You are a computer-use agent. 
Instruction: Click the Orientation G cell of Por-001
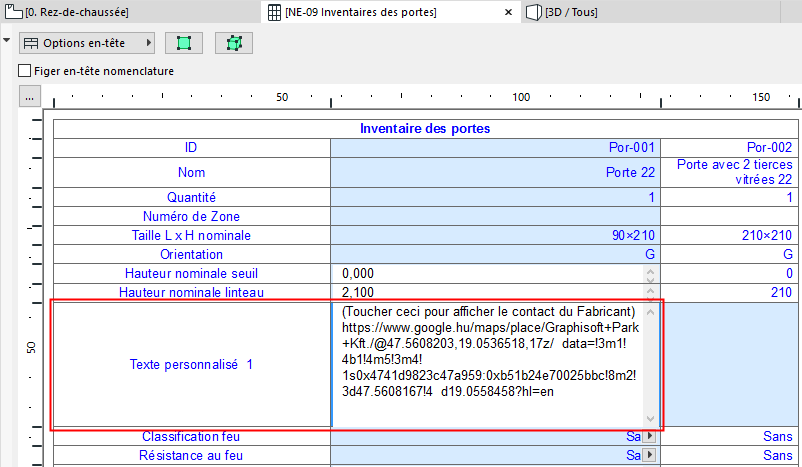[496, 254]
